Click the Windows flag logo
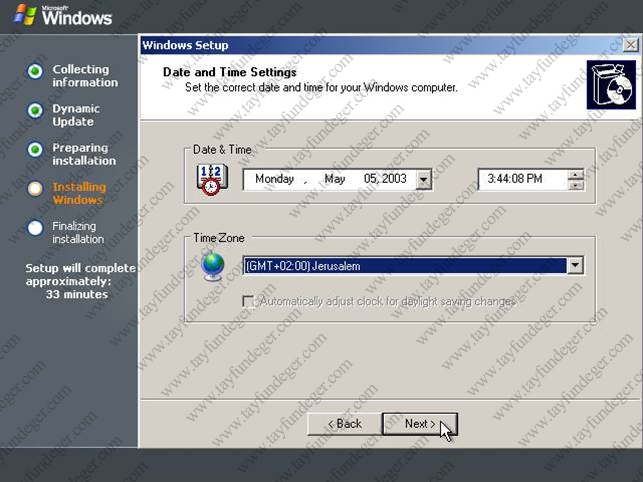The height and width of the screenshot is (482, 643). 25,14
